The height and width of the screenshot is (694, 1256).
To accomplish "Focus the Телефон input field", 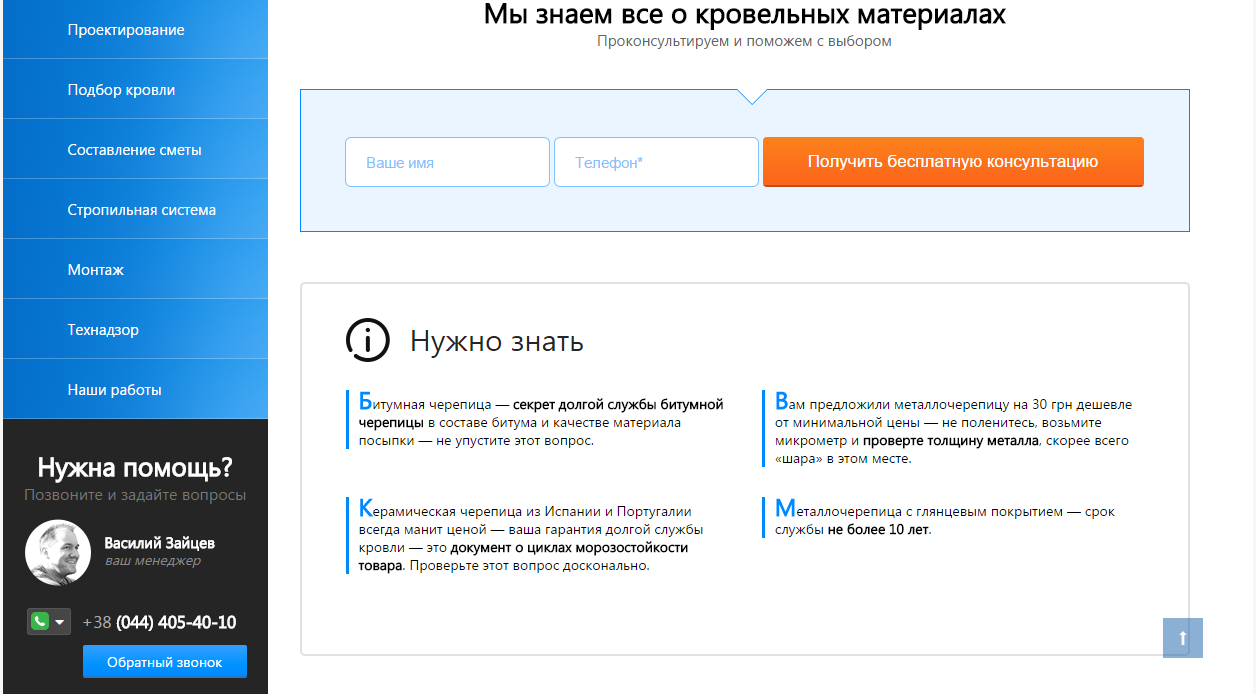I will tap(656, 162).
